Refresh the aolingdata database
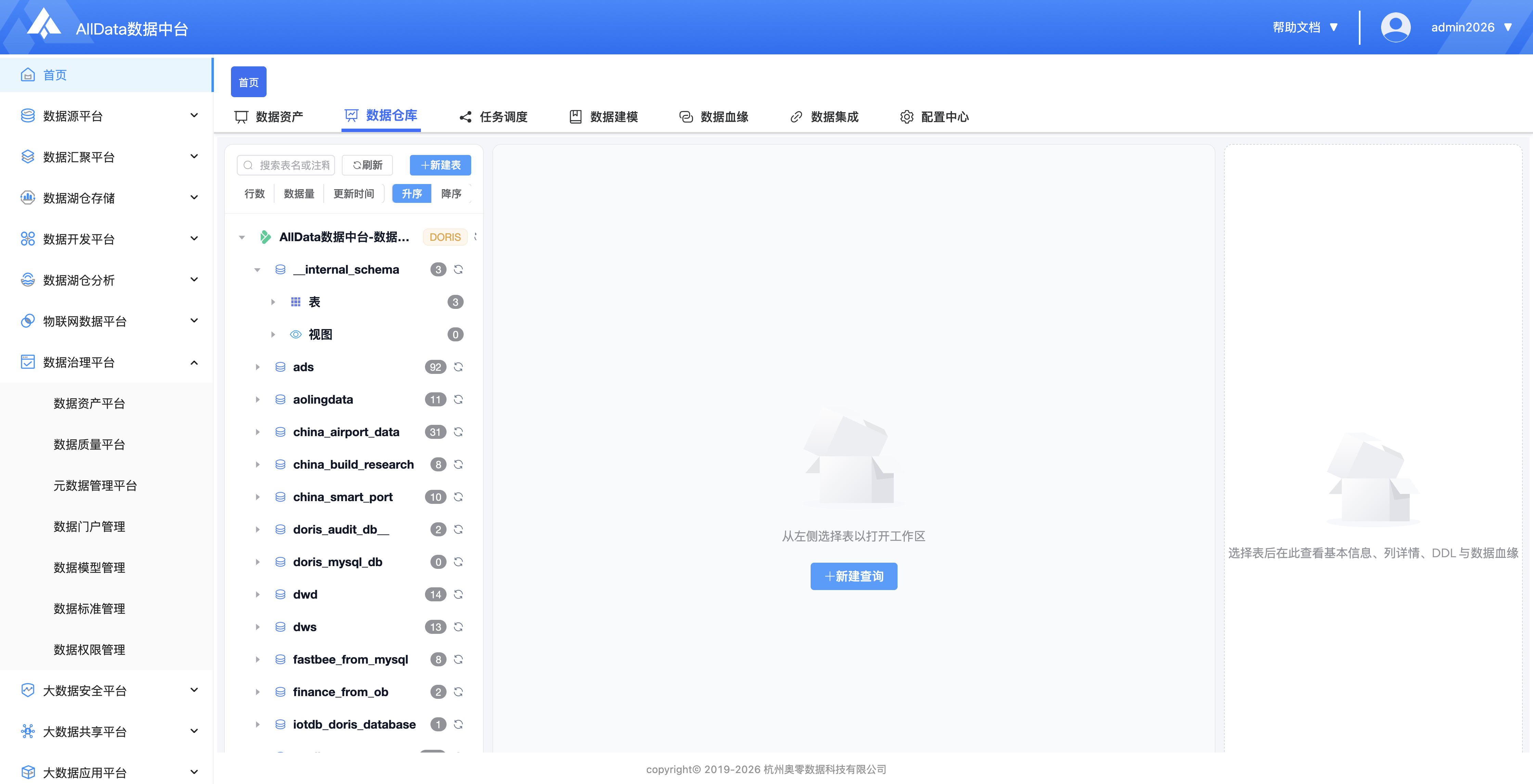Screen dimensions: 1533x784 click(x=458, y=400)
